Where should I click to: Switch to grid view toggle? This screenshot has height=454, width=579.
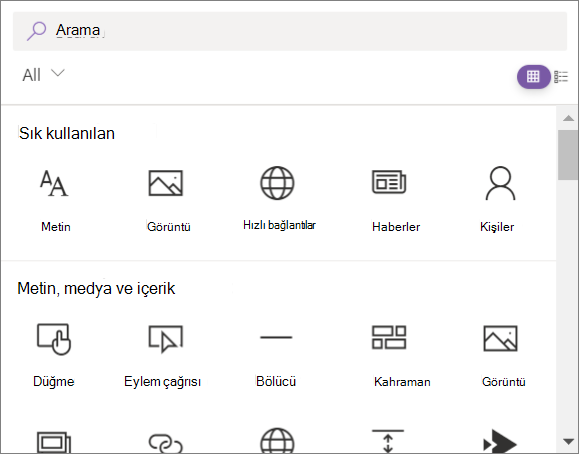click(533, 77)
